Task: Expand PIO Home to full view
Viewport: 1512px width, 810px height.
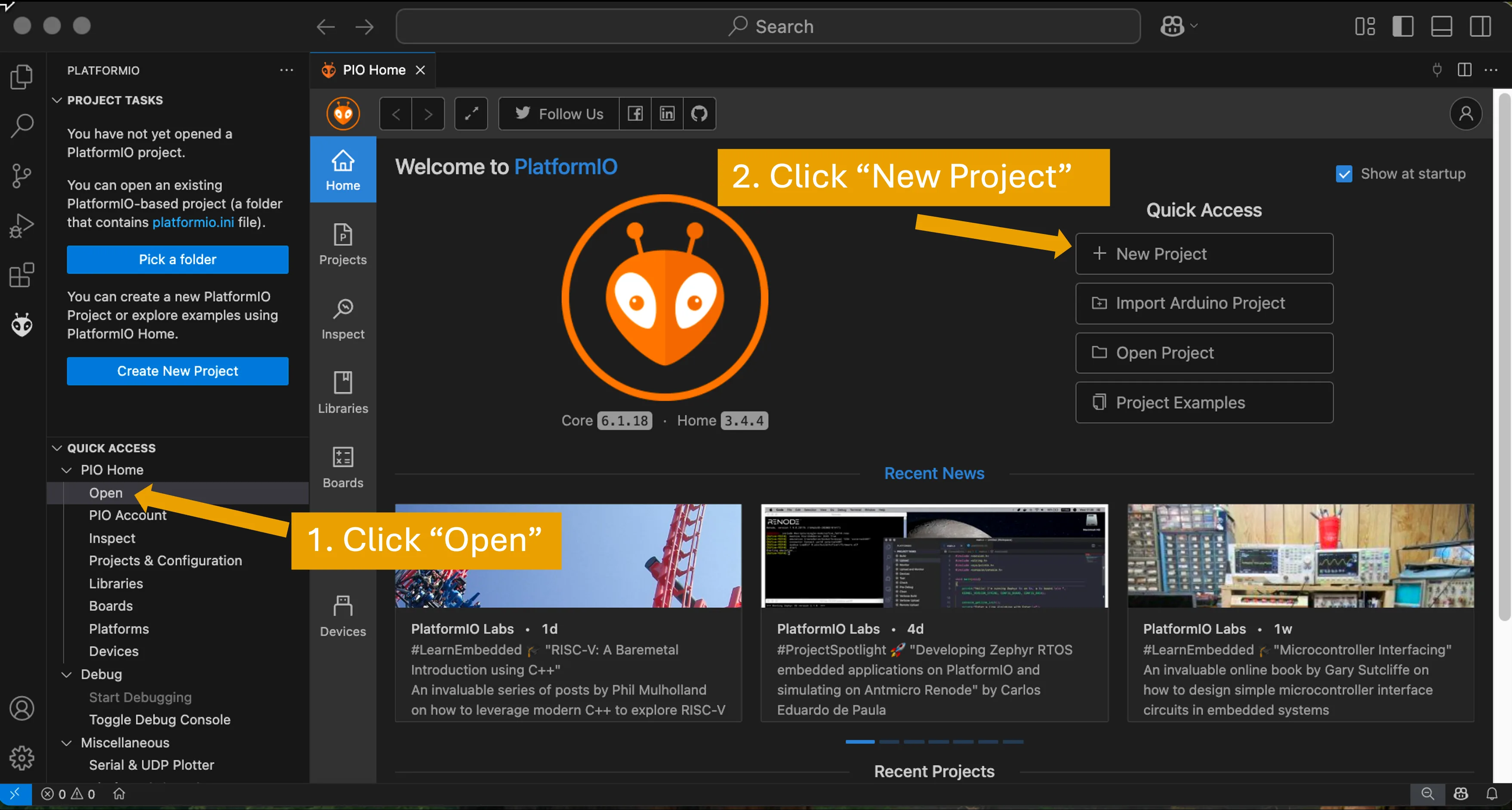Action: tap(471, 114)
